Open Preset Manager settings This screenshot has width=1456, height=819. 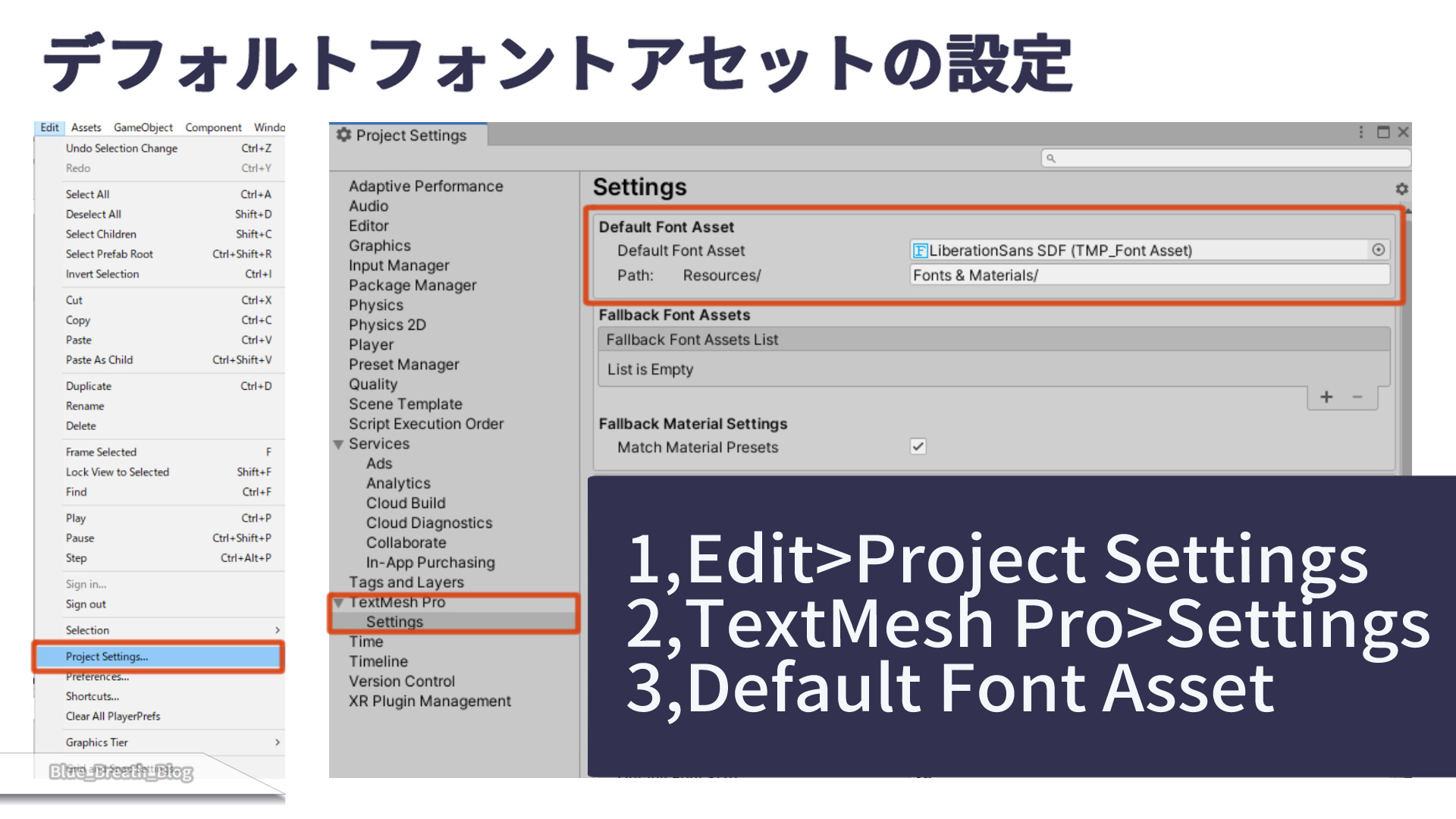(x=403, y=364)
